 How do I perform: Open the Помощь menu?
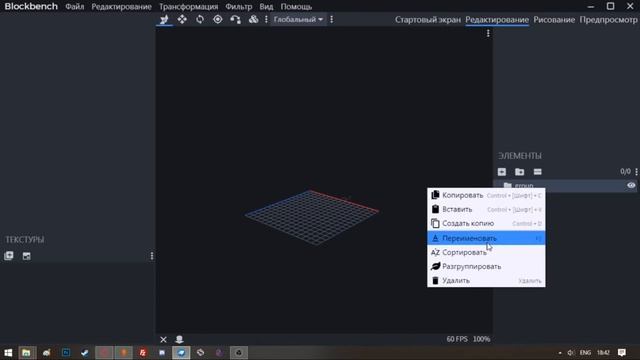coord(296,7)
